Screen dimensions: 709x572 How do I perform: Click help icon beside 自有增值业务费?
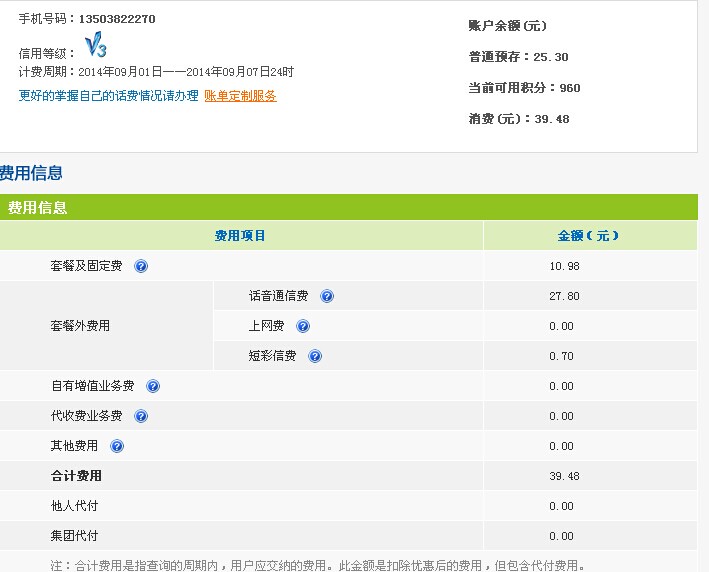click(153, 386)
